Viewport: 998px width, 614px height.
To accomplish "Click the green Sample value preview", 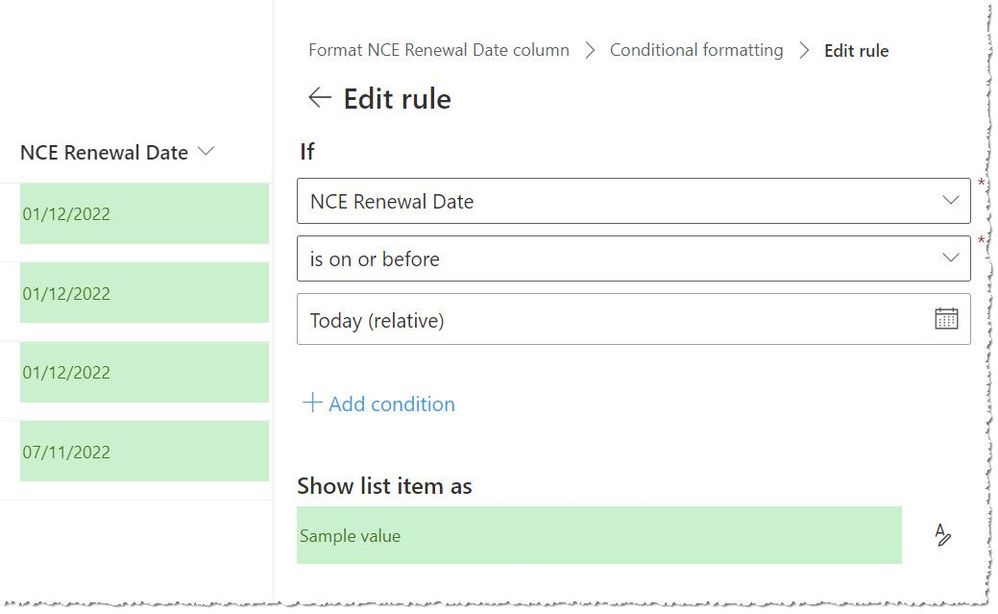I will coord(598,535).
